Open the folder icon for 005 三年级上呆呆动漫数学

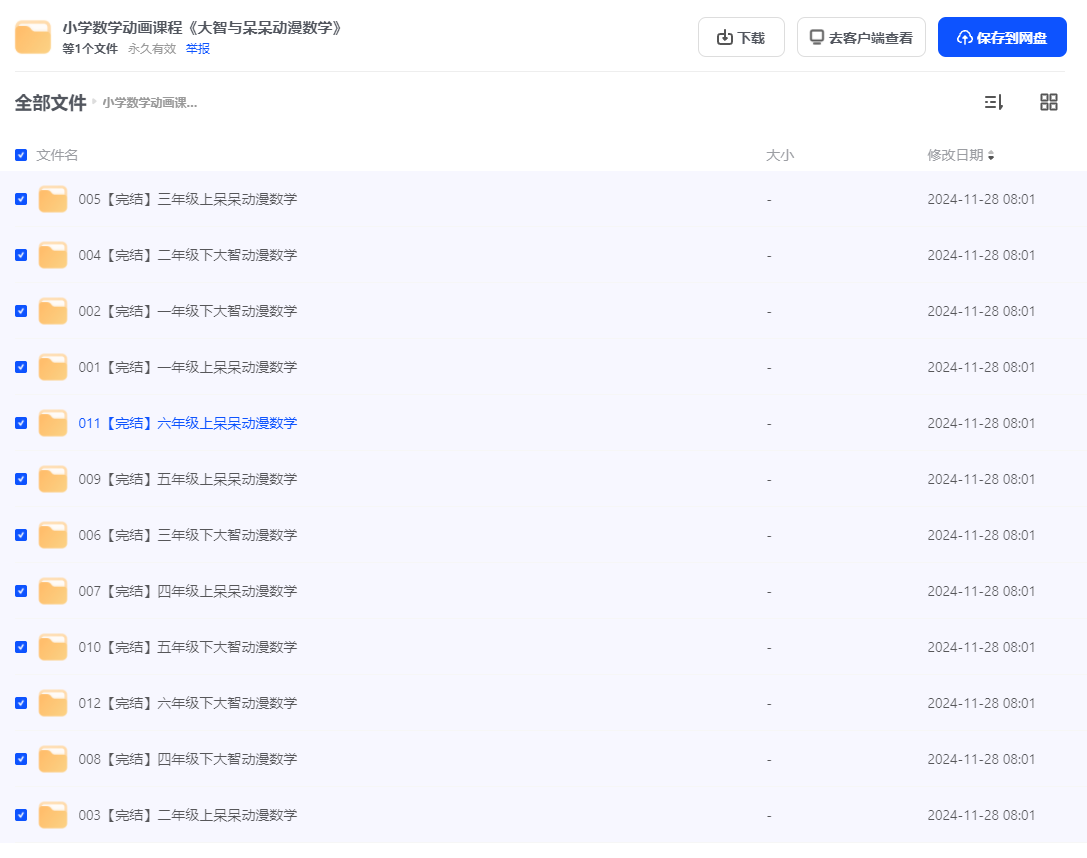tap(52, 199)
